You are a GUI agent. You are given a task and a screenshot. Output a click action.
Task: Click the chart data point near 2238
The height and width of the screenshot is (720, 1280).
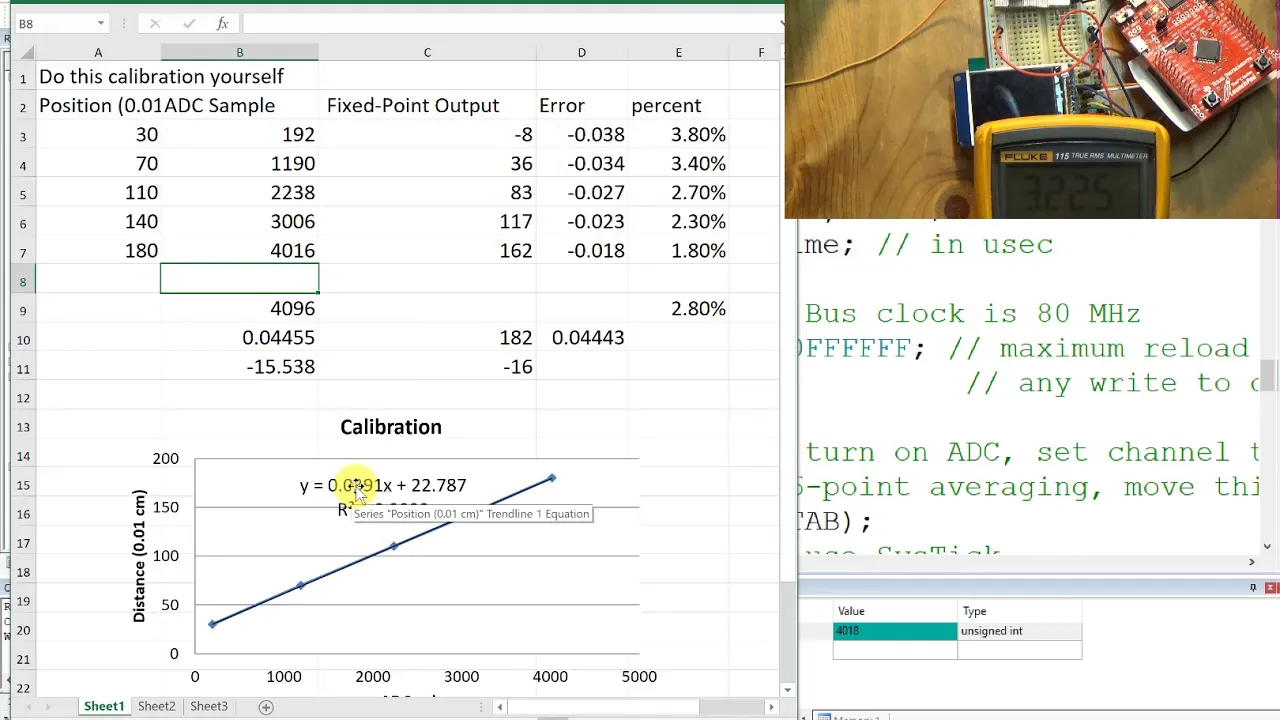(394, 546)
